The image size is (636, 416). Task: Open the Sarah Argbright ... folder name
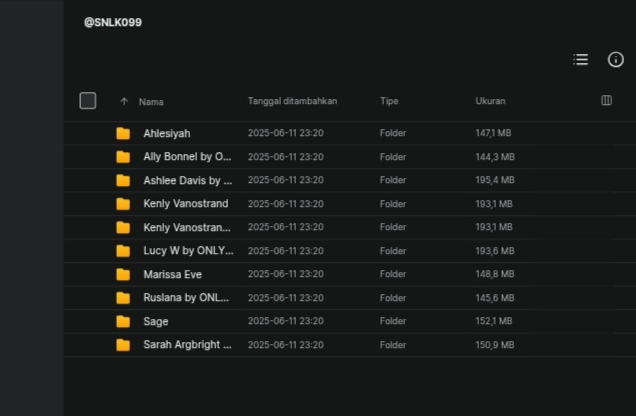click(187, 345)
